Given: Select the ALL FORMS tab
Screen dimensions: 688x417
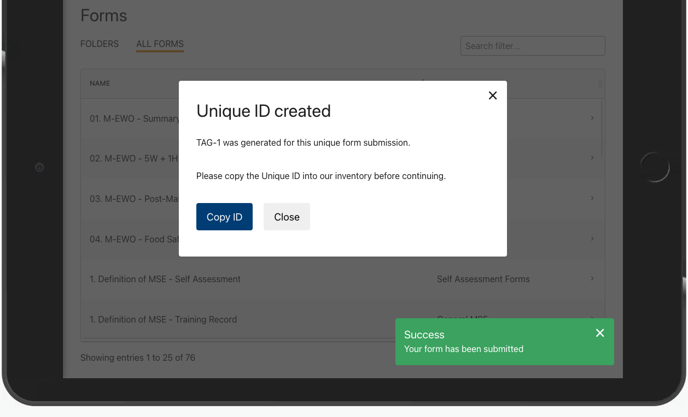Looking at the screenshot, I should pyautogui.click(x=160, y=44).
